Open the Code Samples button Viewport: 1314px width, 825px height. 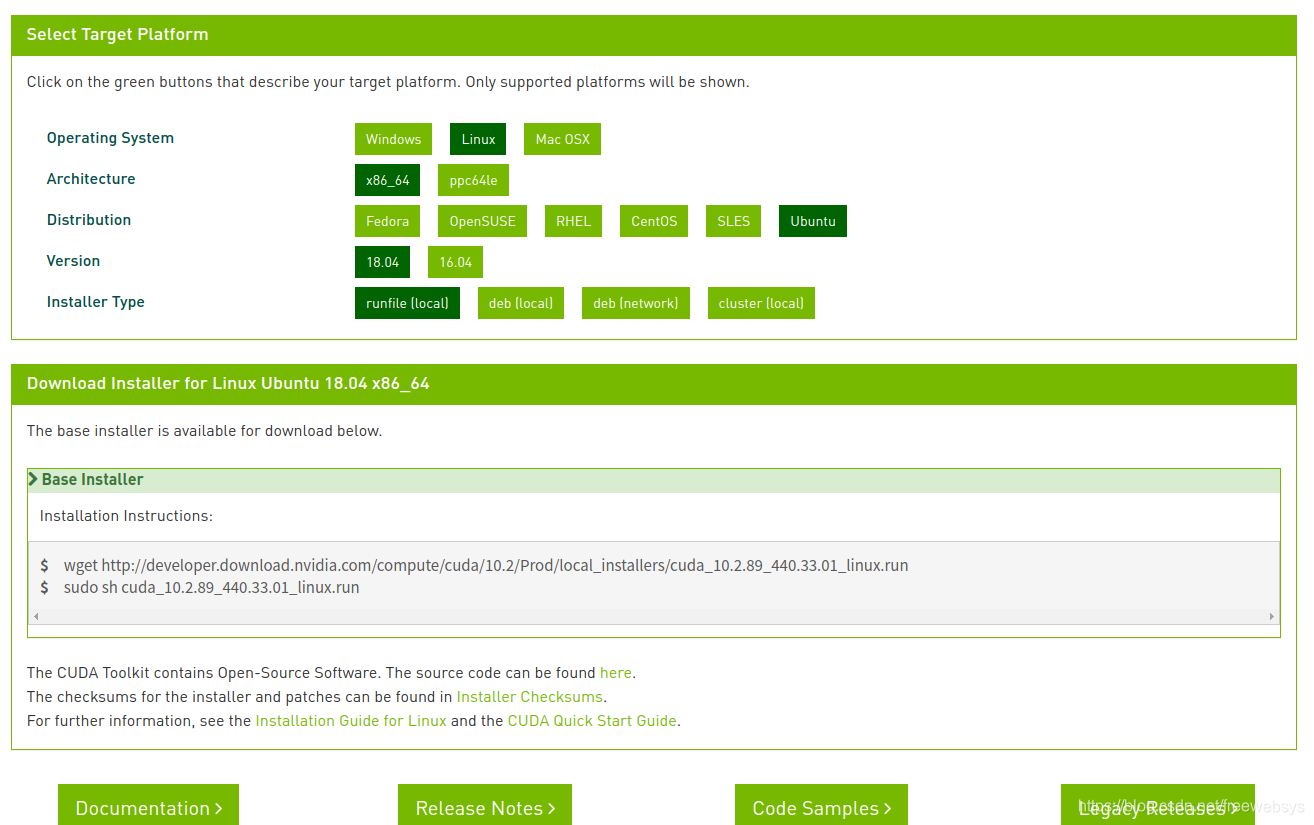tap(821, 805)
